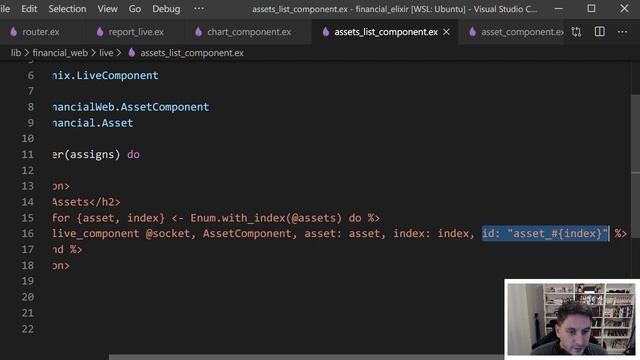Expand hidden menu items via menu bar ellipsis
Image resolution: width=640 pixels, height=360 pixels.
[199, 9]
